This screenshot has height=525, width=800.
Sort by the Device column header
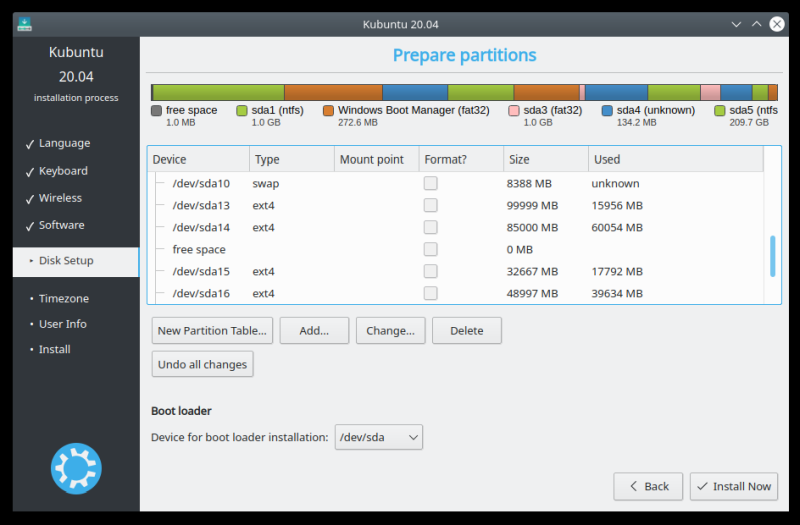(x=198, y=159)
